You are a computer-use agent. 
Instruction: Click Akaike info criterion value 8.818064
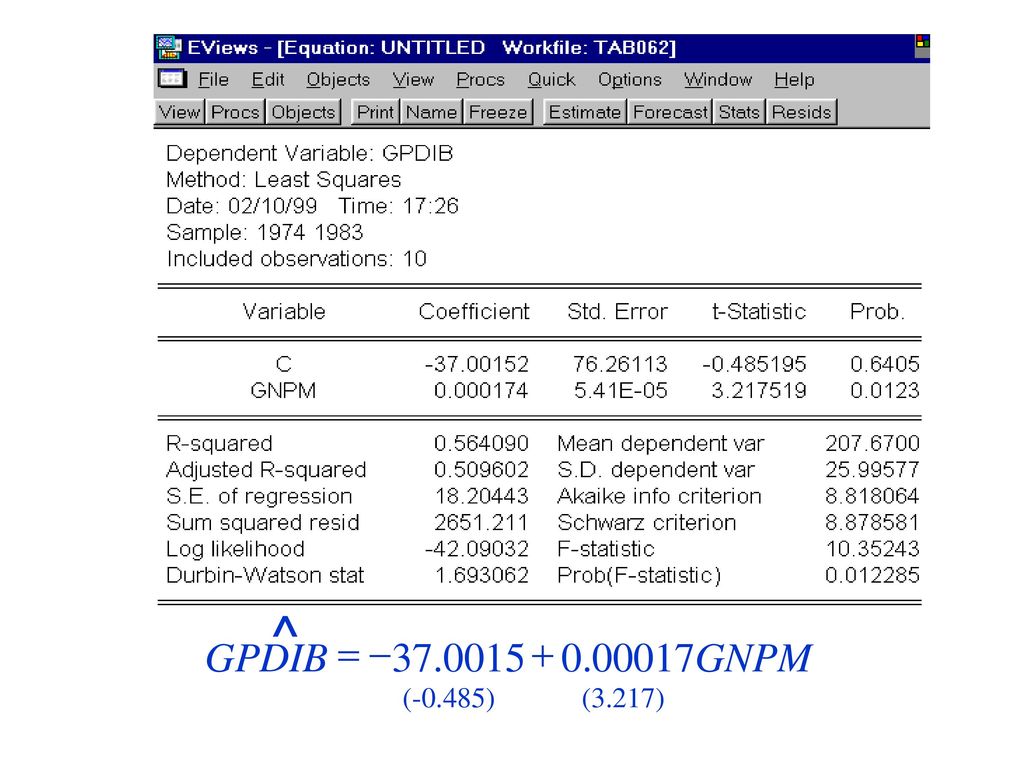coord(872,496)
